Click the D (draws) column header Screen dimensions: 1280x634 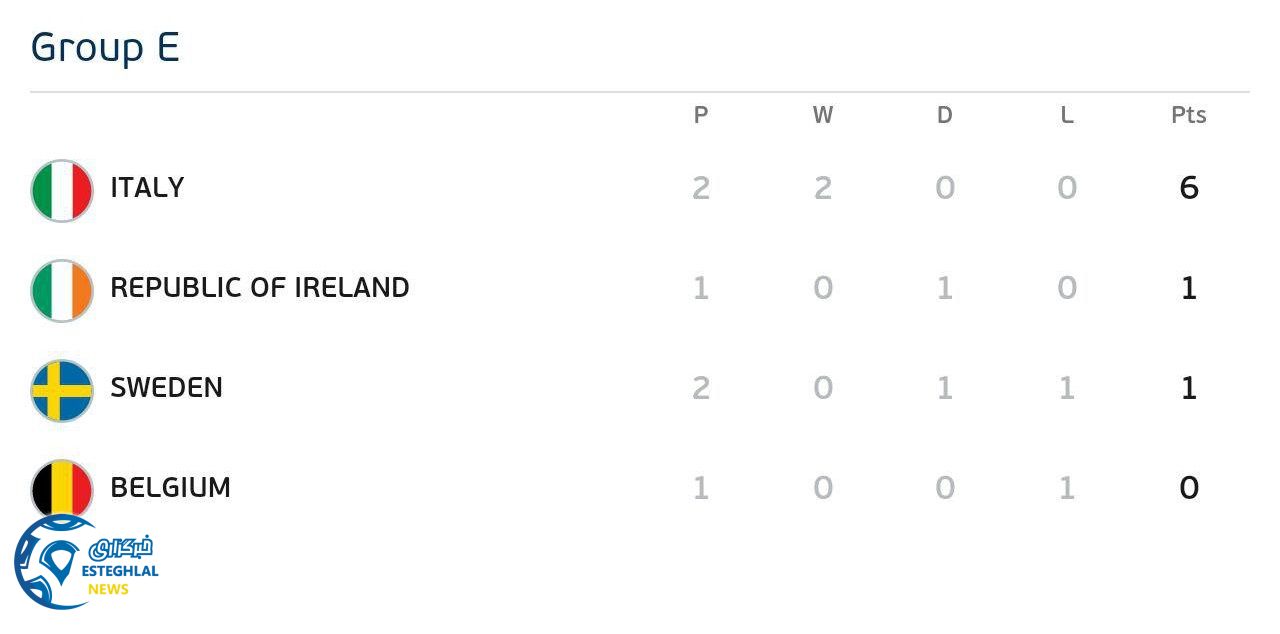pos(945,115)
